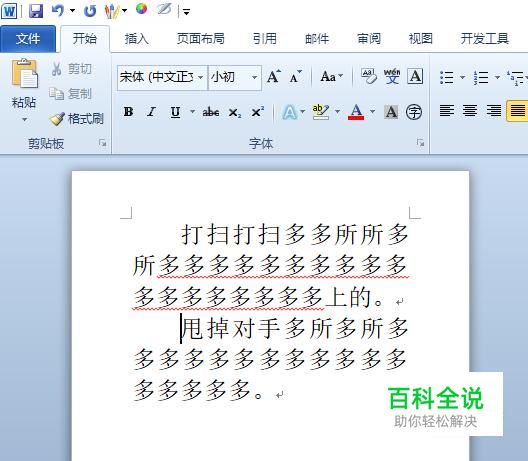Open enclosed characters 字 icon

414,112
